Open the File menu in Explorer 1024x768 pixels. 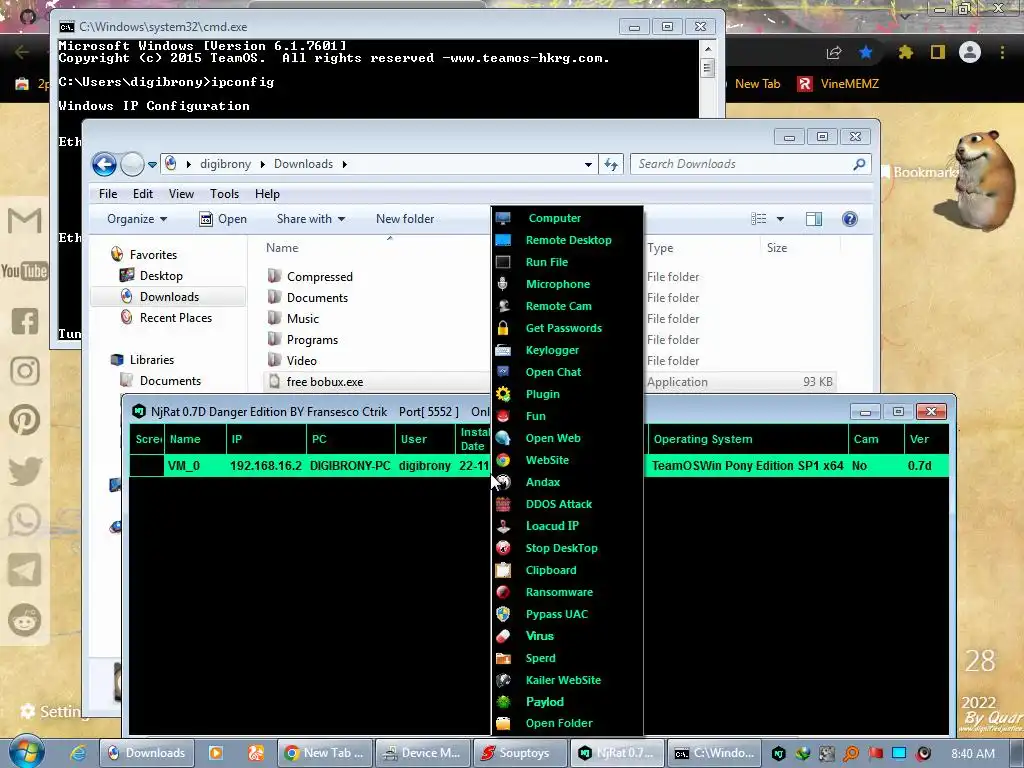pyautogui.click(x=108, y=194)
